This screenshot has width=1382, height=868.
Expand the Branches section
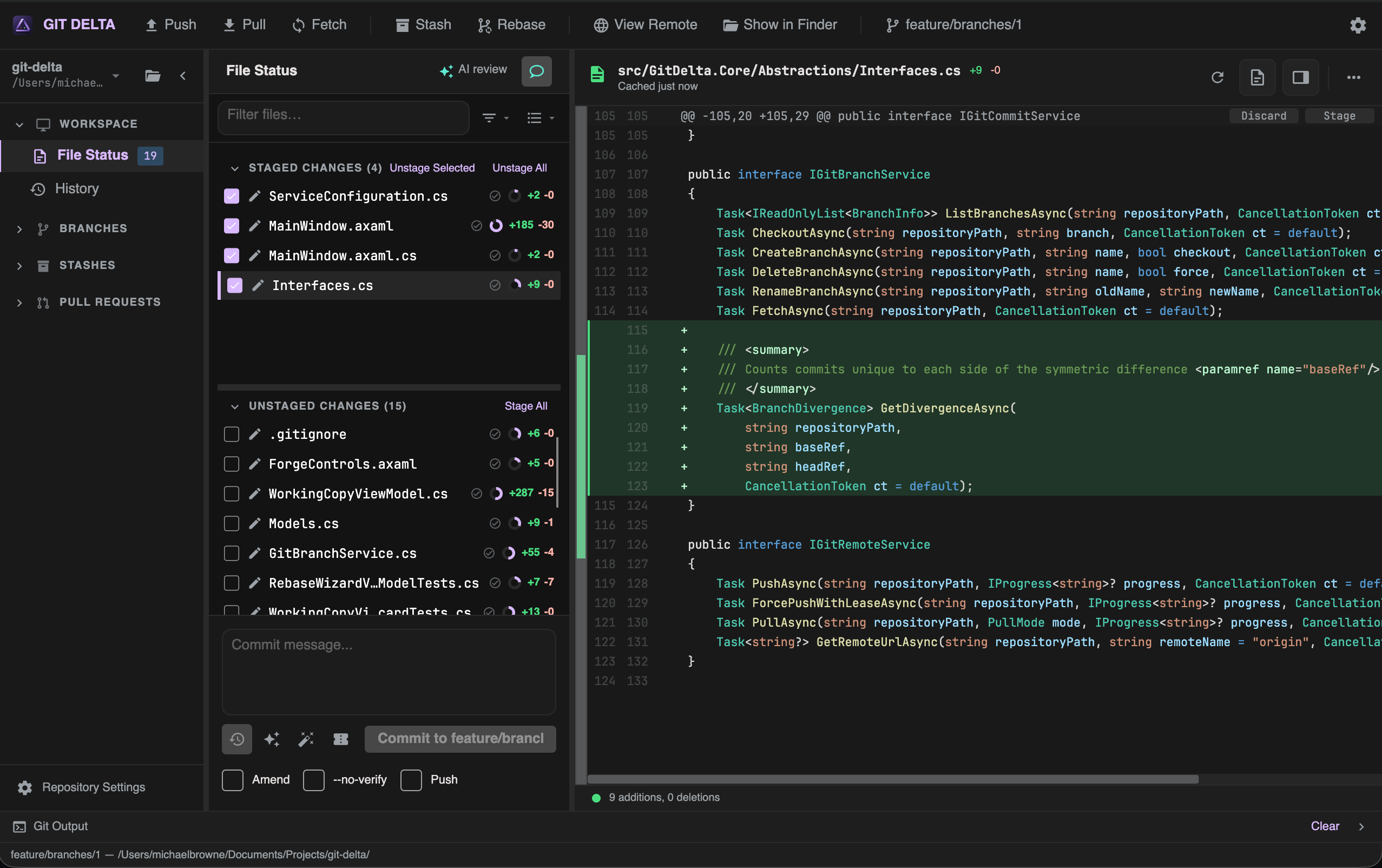(19, 229)
